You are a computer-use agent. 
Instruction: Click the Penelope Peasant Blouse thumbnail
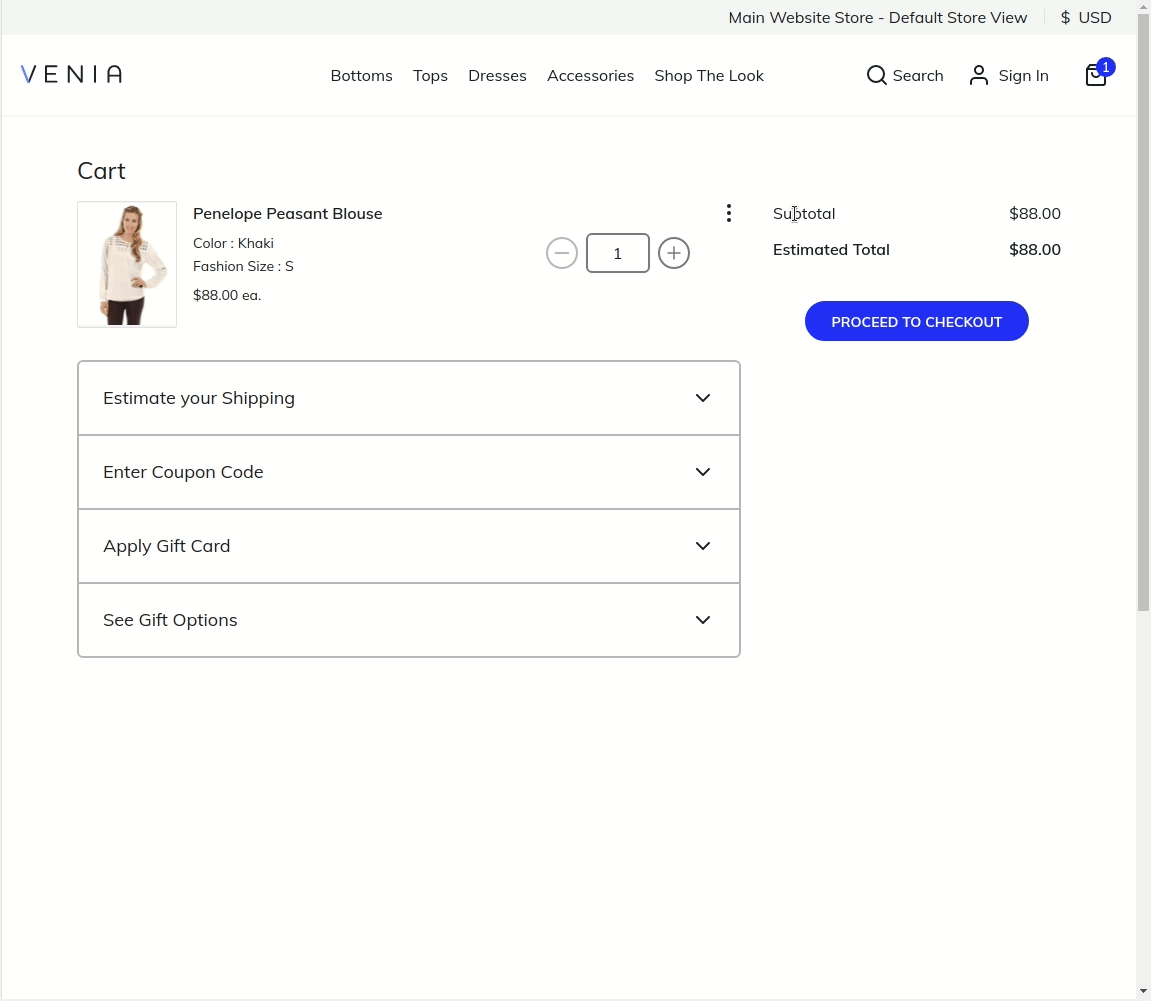(x=127, y=264)
